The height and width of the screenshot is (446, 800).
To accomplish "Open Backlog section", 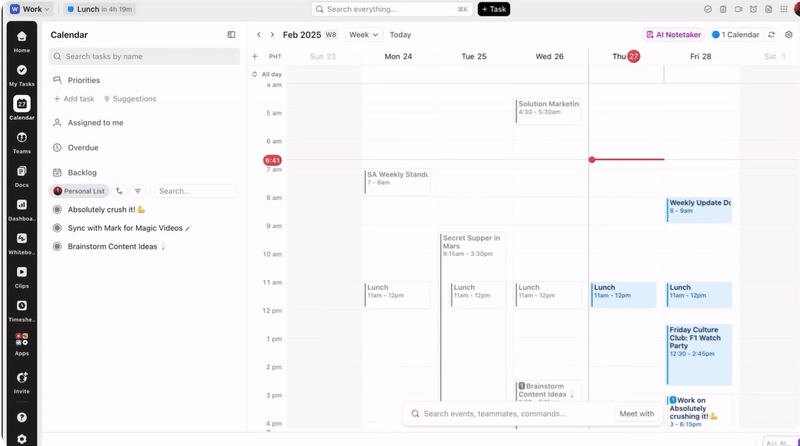I will [x=82, y=172].
